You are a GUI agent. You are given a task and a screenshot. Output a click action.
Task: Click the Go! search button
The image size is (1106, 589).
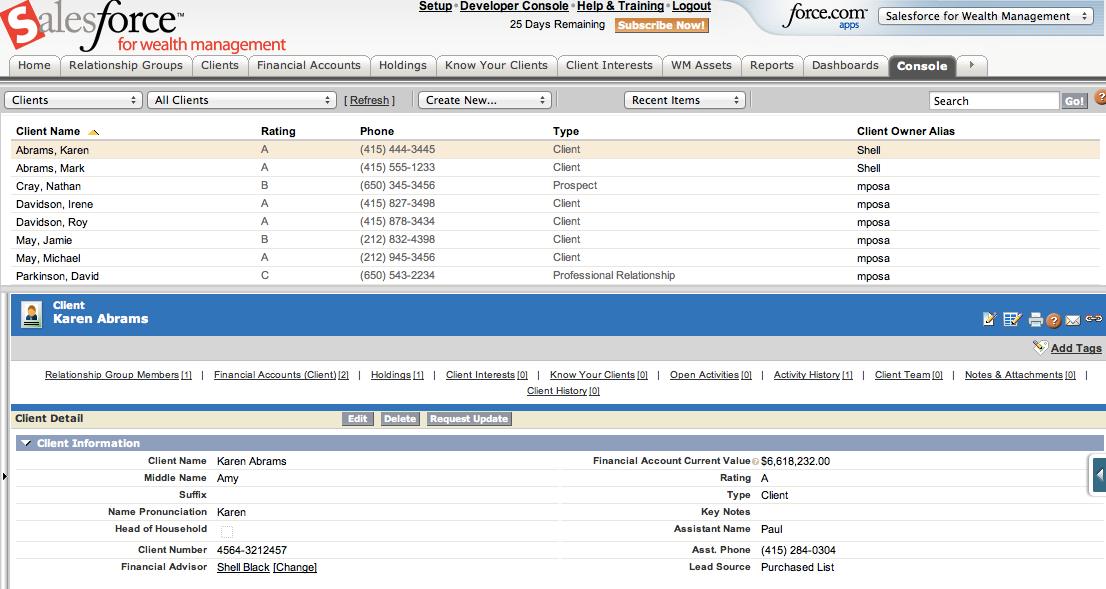(x=1074, y=101)
